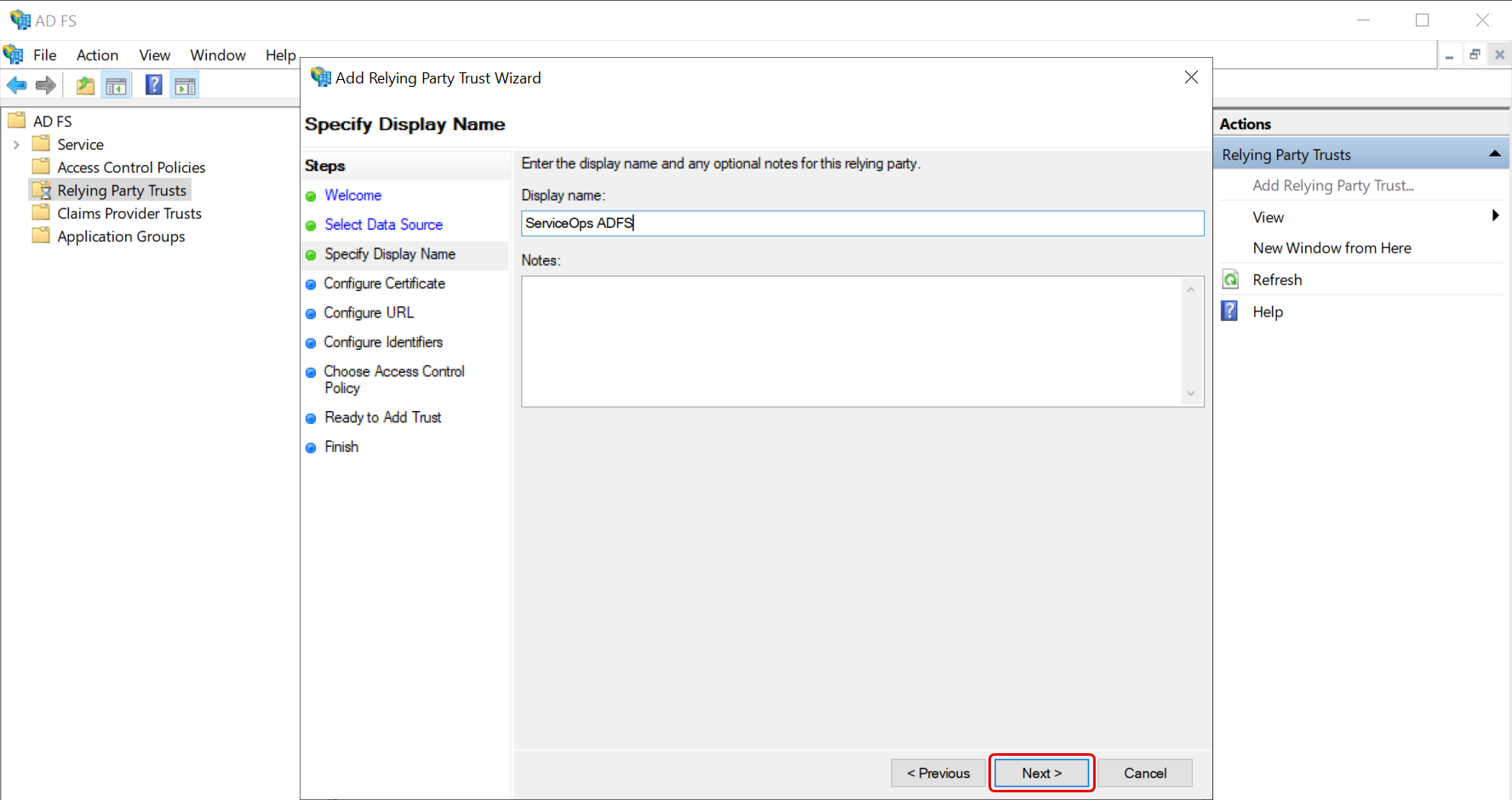The image size is (1512, 800).
Task: Toggle the Show/Hide Console Tree icon
Action: click(x=116, y=85)
